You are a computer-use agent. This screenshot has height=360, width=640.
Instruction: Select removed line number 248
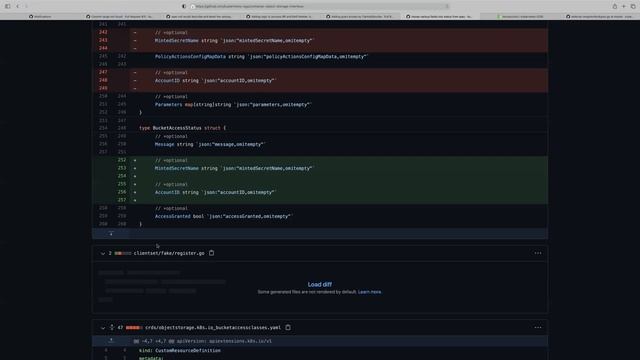pyautogui.click(x=103, y=80)
